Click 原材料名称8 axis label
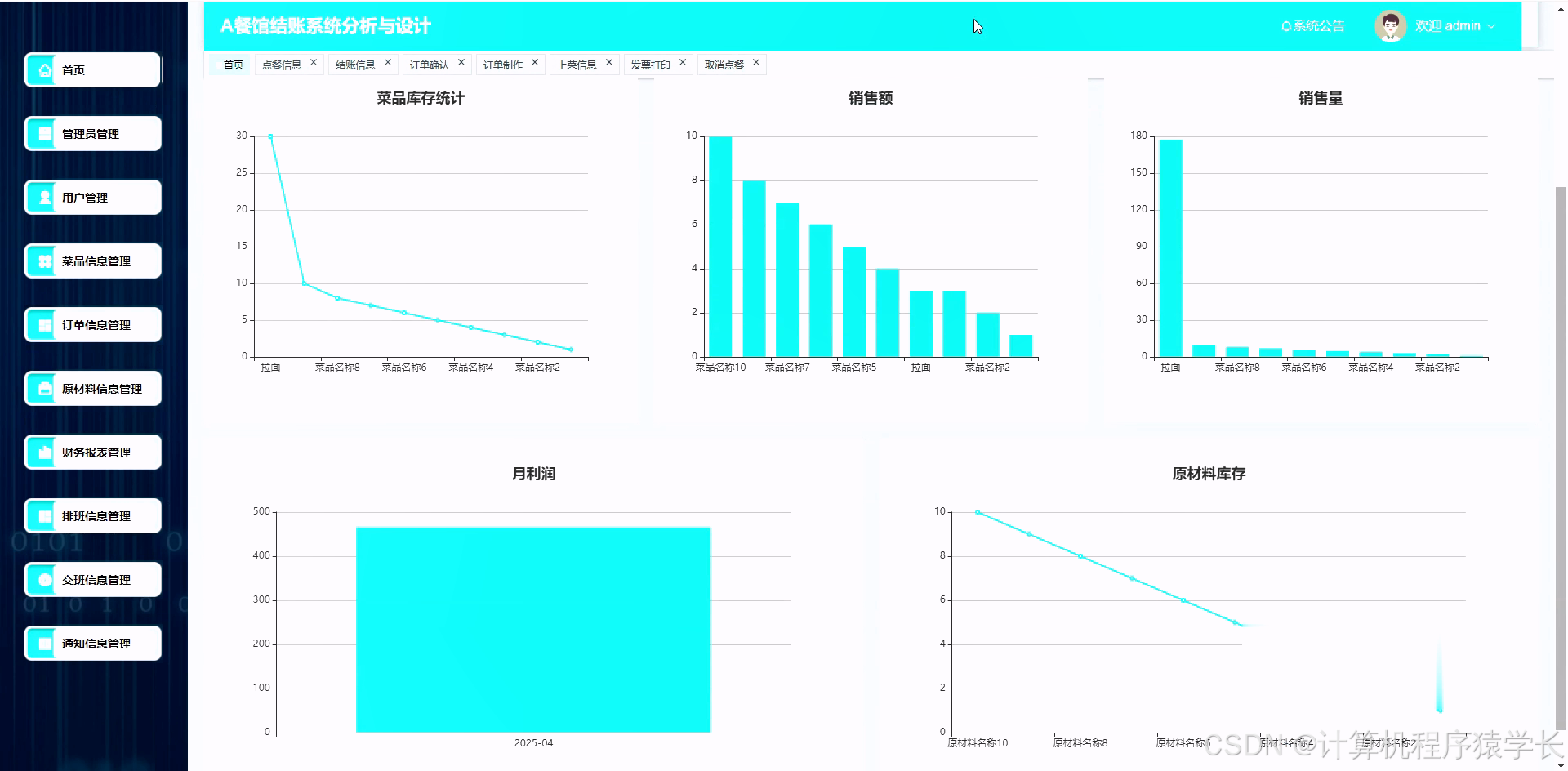The image size is (1568, 771). 1080,743
